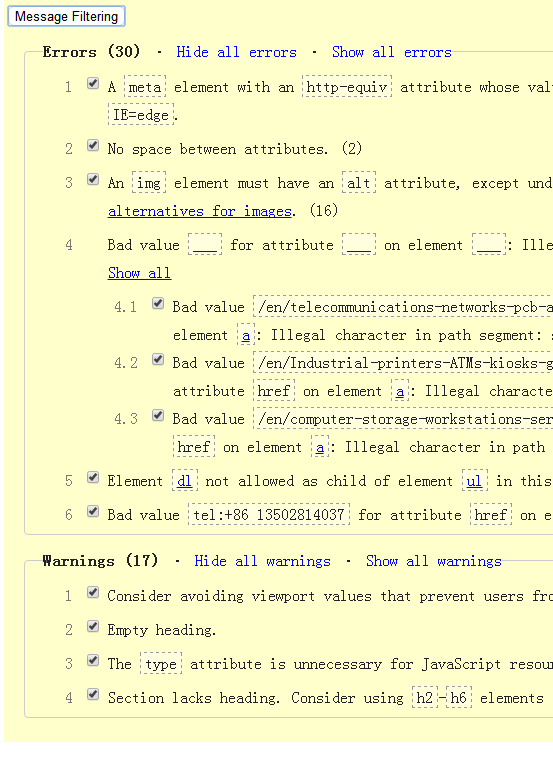Click Hide all warnings link

262,561
